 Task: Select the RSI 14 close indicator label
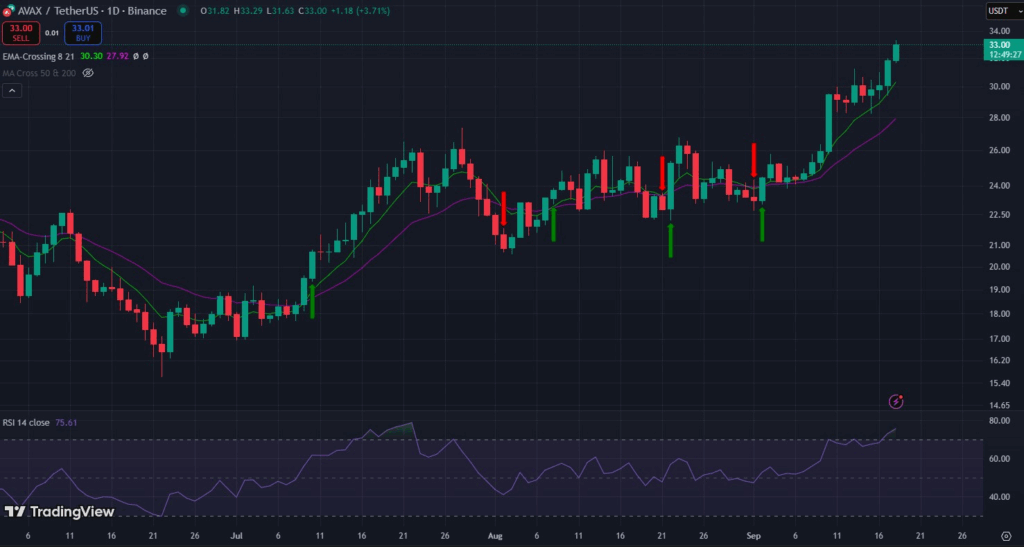(26, 423)
